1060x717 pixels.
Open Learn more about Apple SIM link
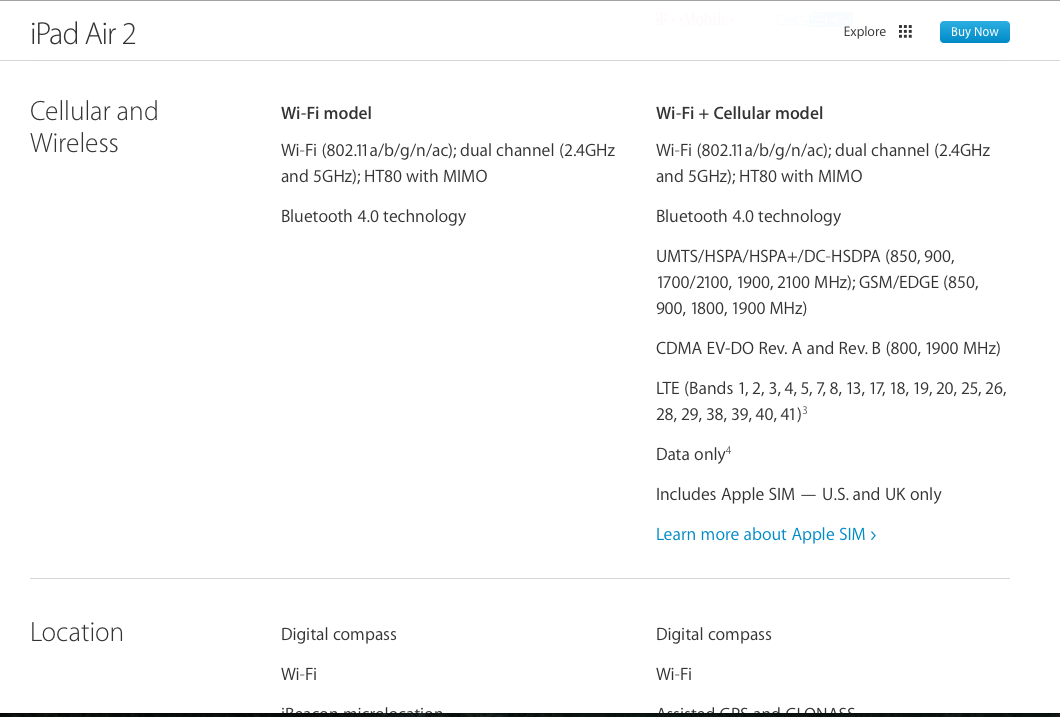click(766, 535)
